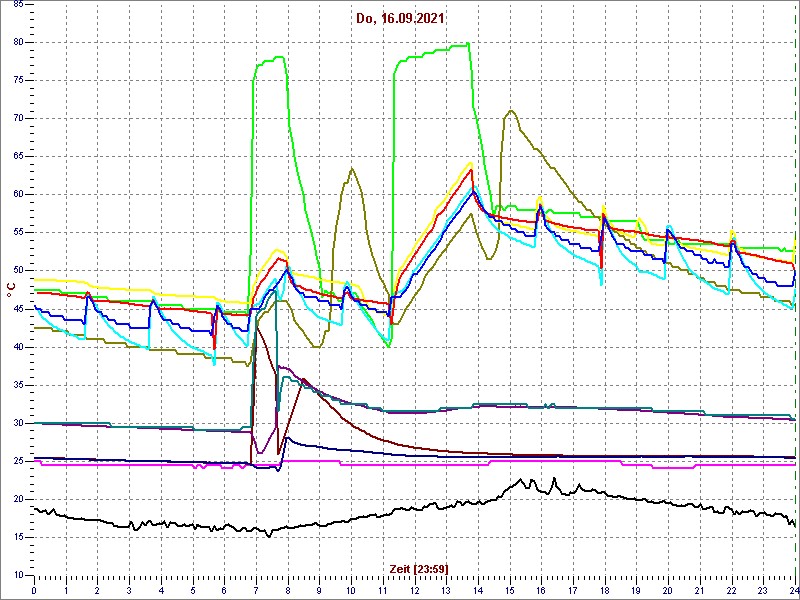Pick hour 17 on the time axis
This screenshot has width=800, height=600.
[573, 589]
